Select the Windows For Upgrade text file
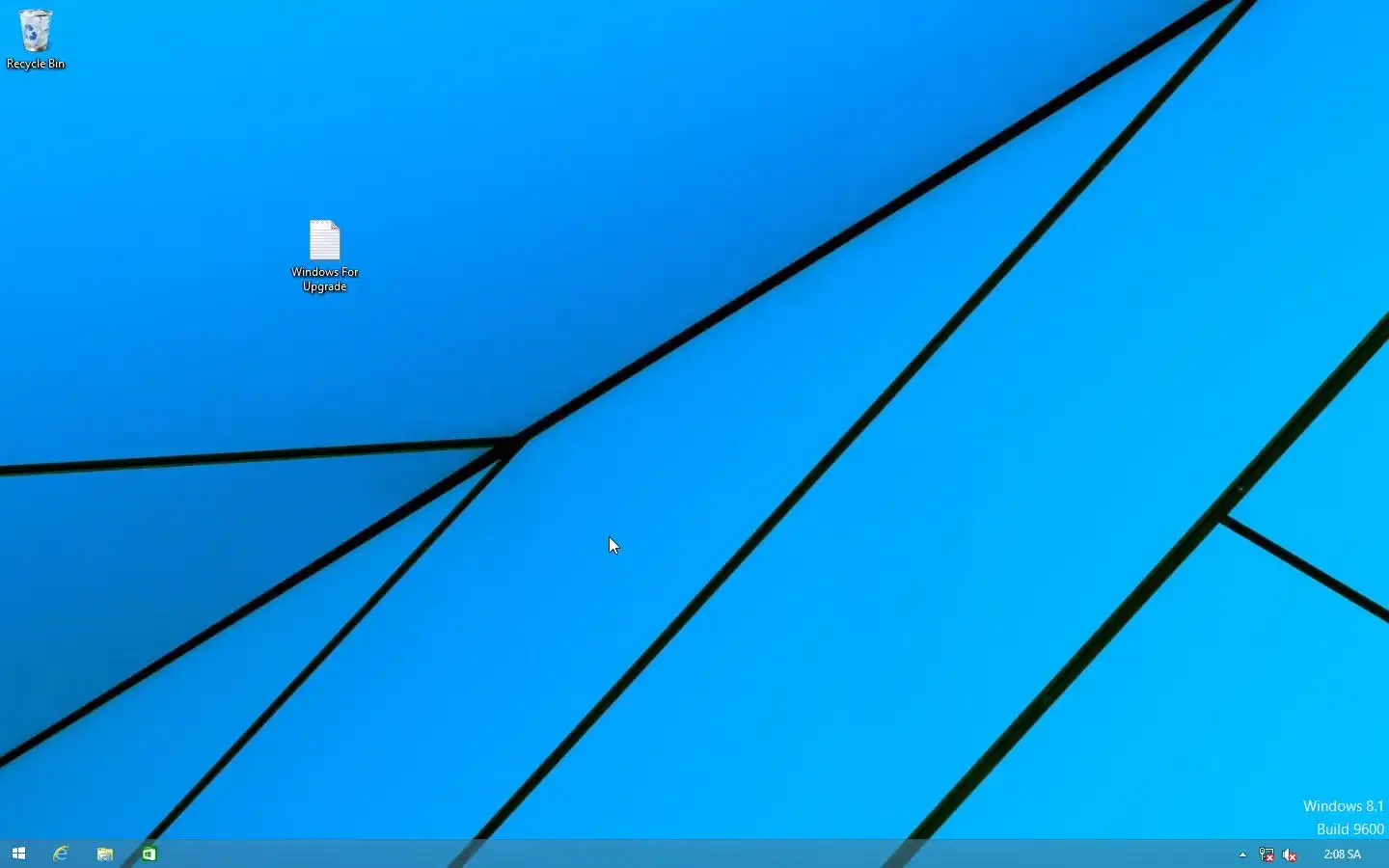 pyautogui.click(x=325, y=256)
